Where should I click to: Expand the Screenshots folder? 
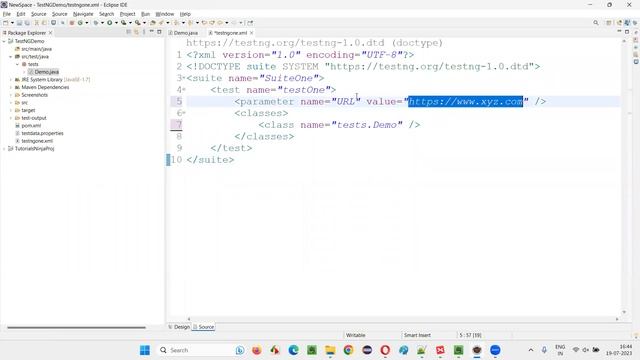[x=11, y=95]
